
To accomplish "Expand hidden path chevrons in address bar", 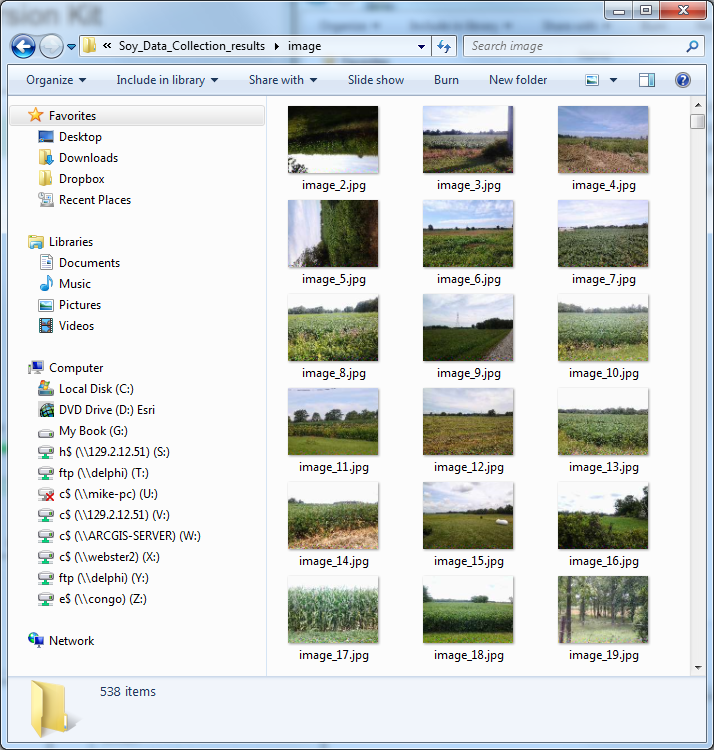I will pos(107,46).
